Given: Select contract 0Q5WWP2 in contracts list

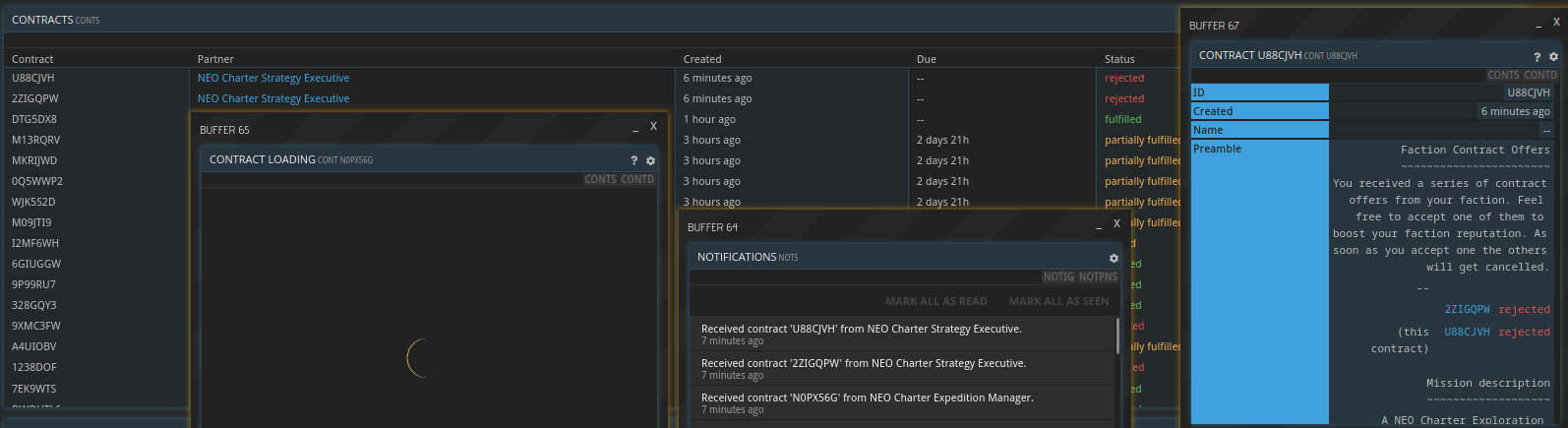Looking at the screenshot, I should pyautogui.click(x=37, y=181).
